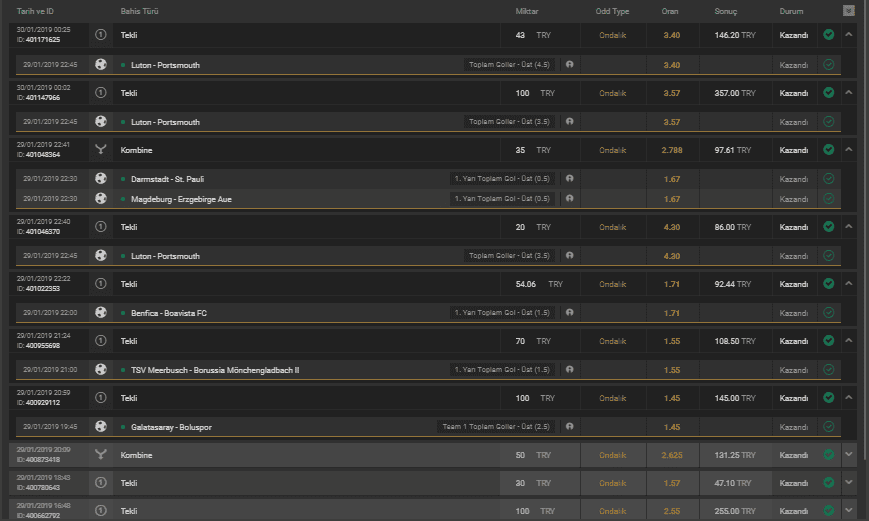
Task: Sort by the Tarih ve ID column header
Action: point(35,11)
